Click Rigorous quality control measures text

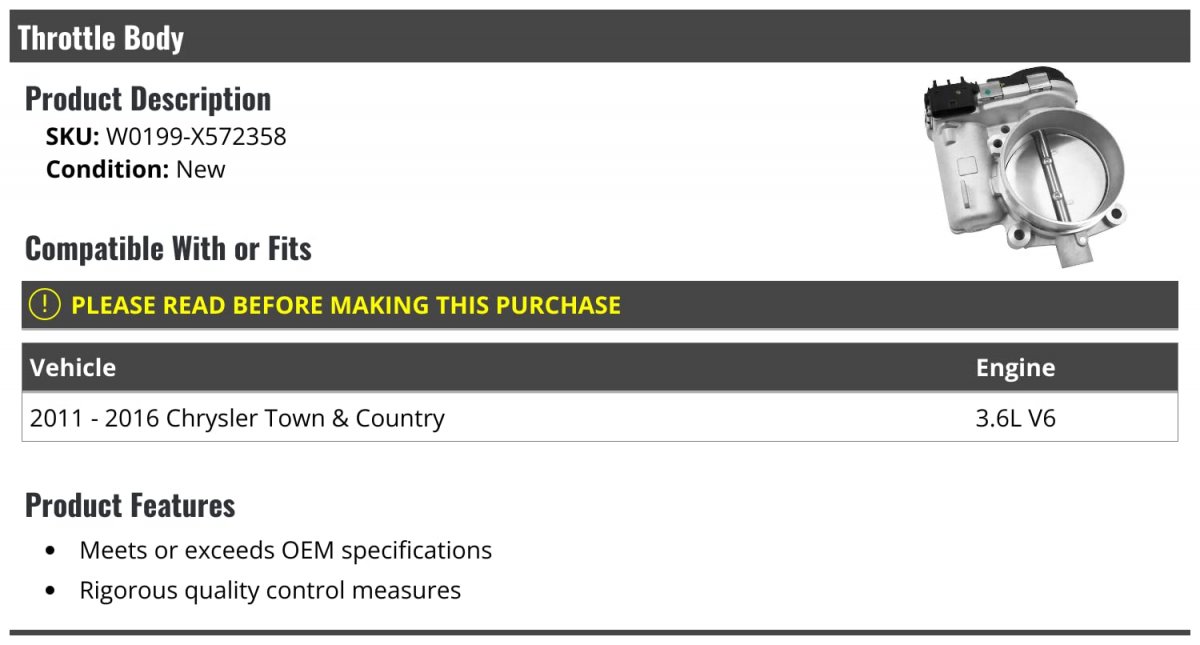click(x=270, y=590)
